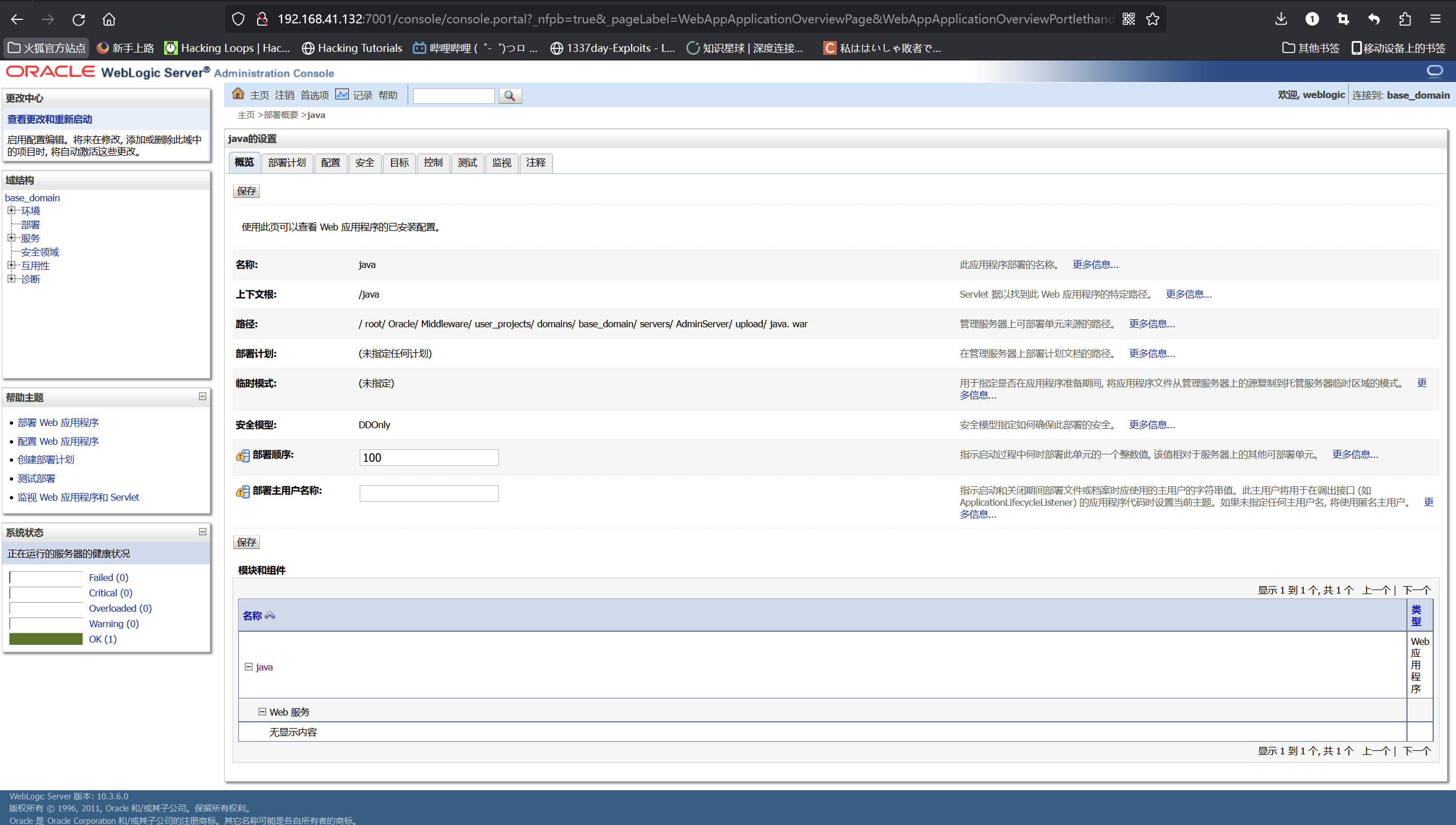The height and width of the screenshot is (825, 1456).
Task: Open the 部署 tree link
Action: [x=31, y=225]
